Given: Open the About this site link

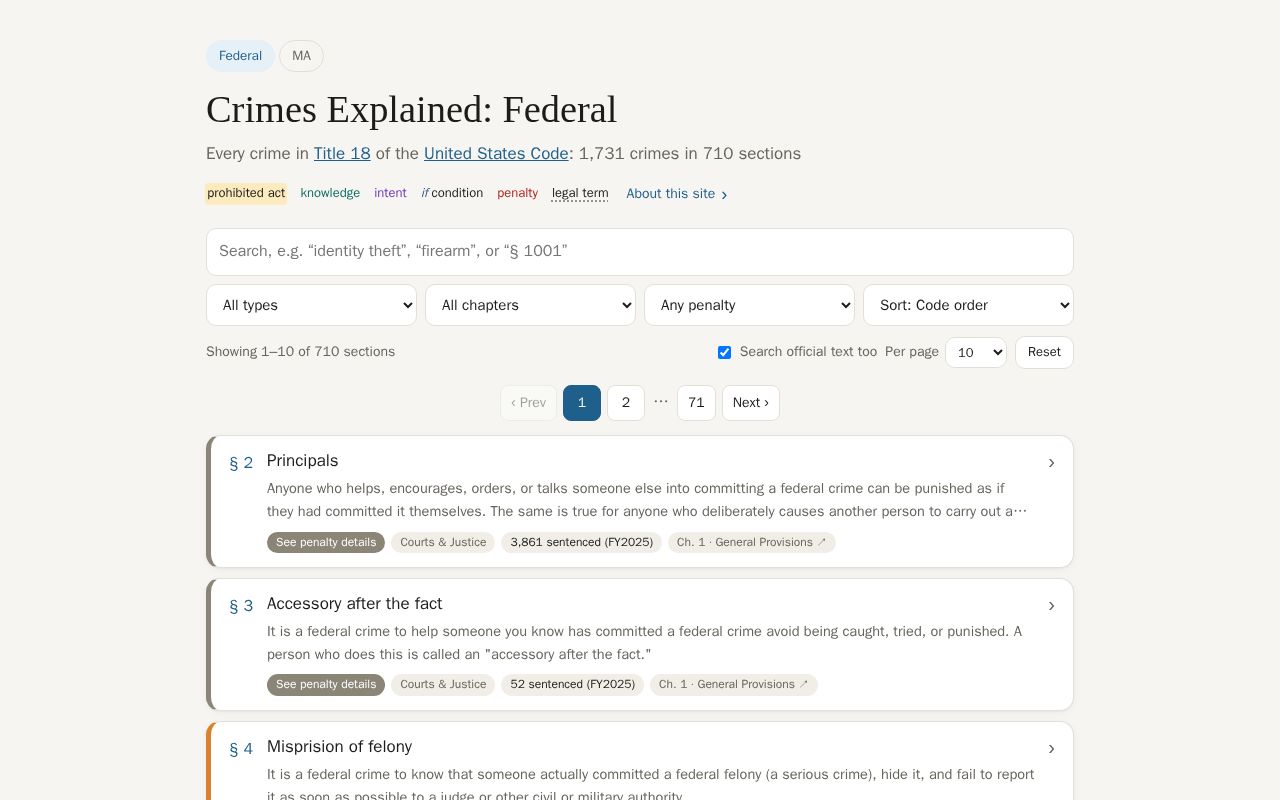Looking at the screenshot, I should coord(677,194).
